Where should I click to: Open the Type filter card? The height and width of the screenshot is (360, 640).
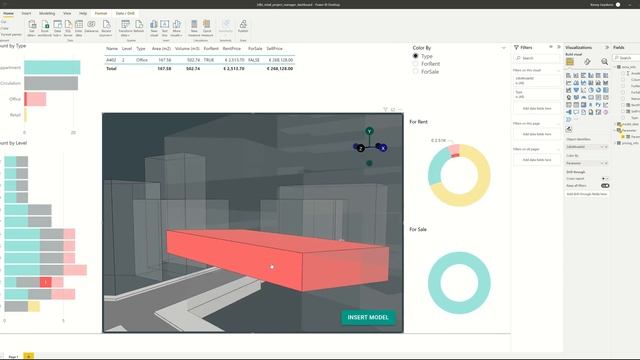[536, 94]
